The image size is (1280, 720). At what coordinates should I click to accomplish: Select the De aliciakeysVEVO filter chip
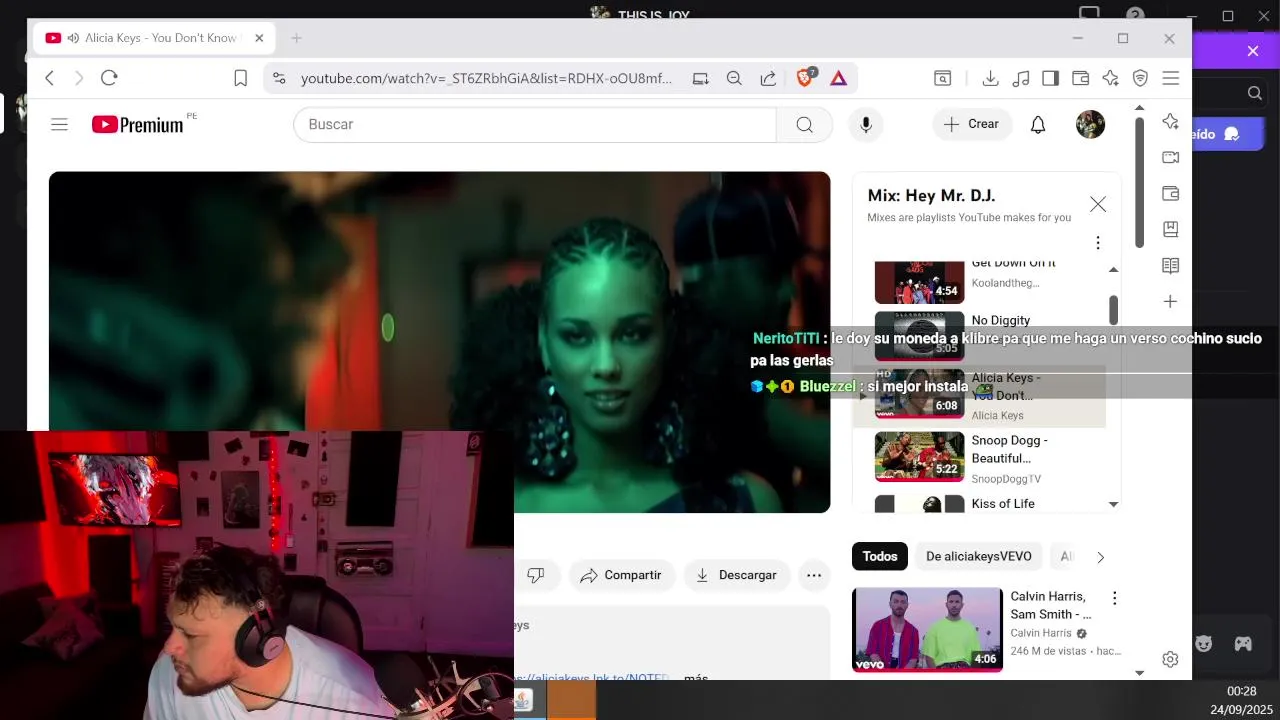(x=978, y=556)
